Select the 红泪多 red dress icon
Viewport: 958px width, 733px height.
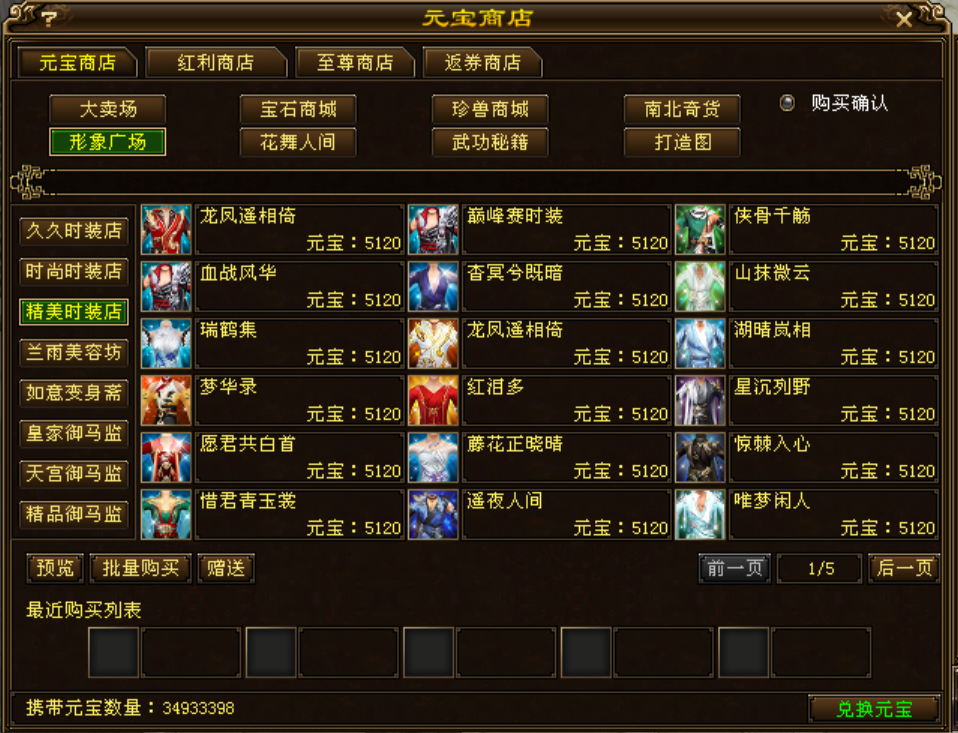pos(433,401)
